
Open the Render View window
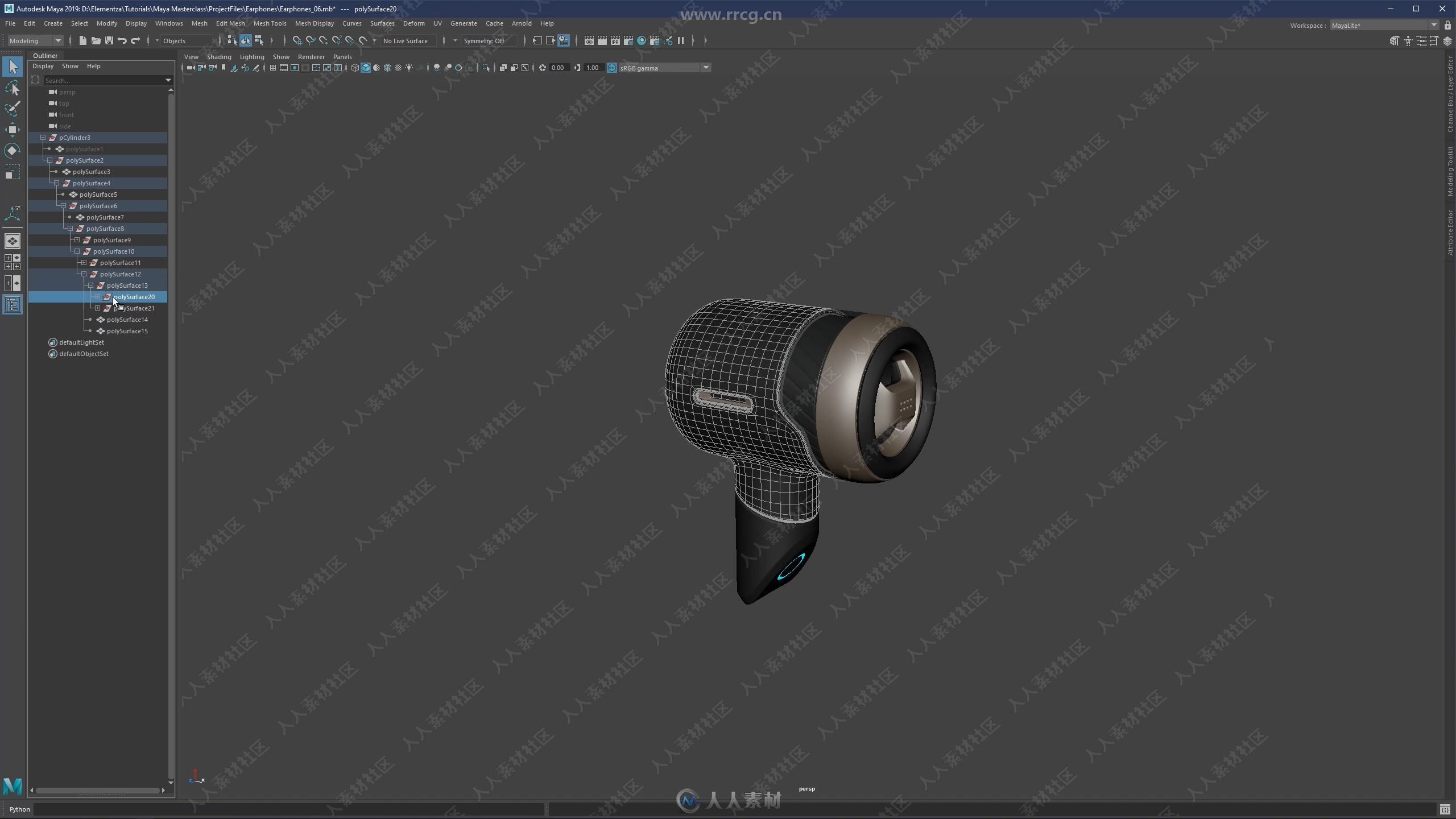589,40
